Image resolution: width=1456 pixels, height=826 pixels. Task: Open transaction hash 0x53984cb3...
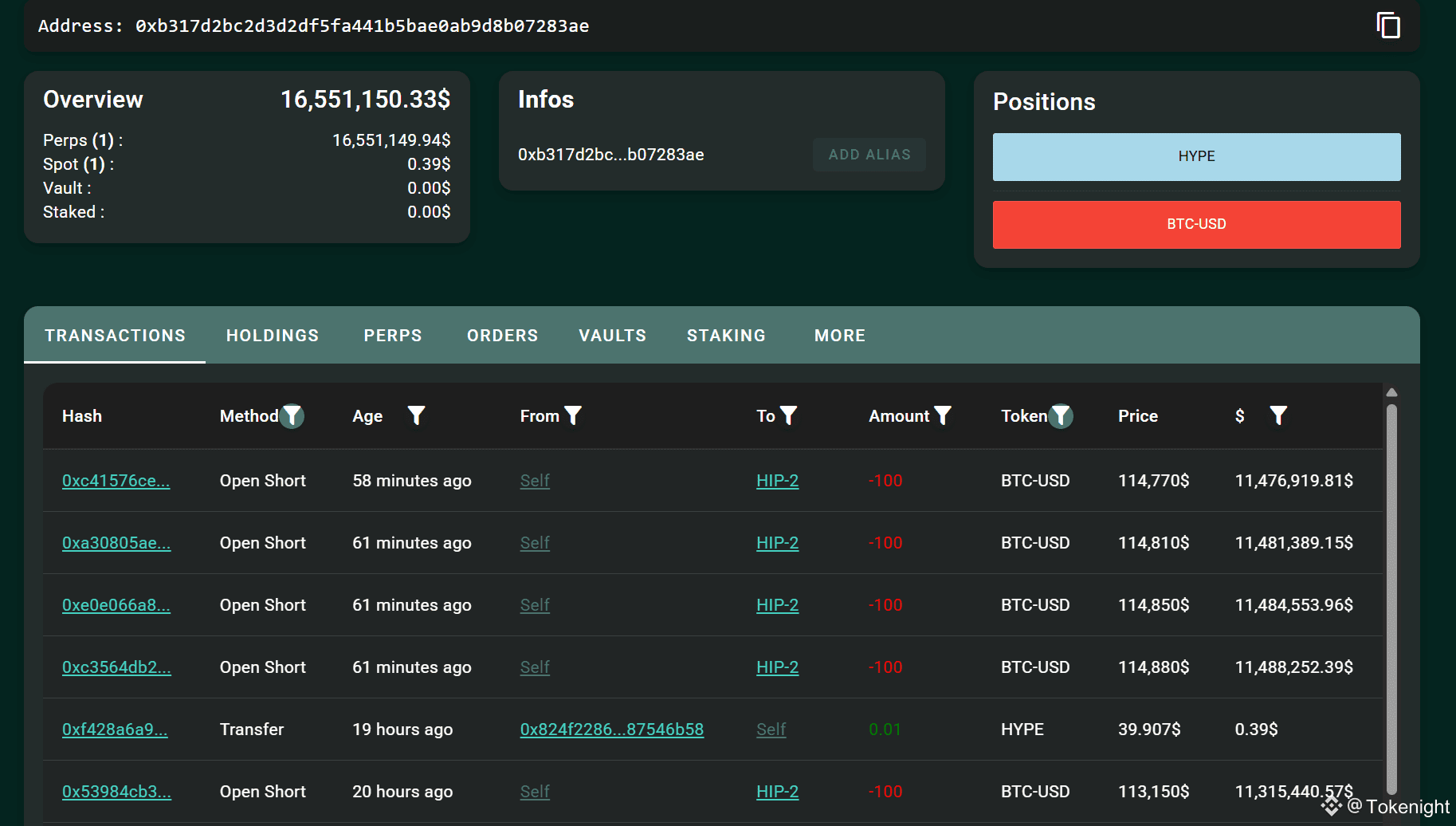[x=116, y=792]
